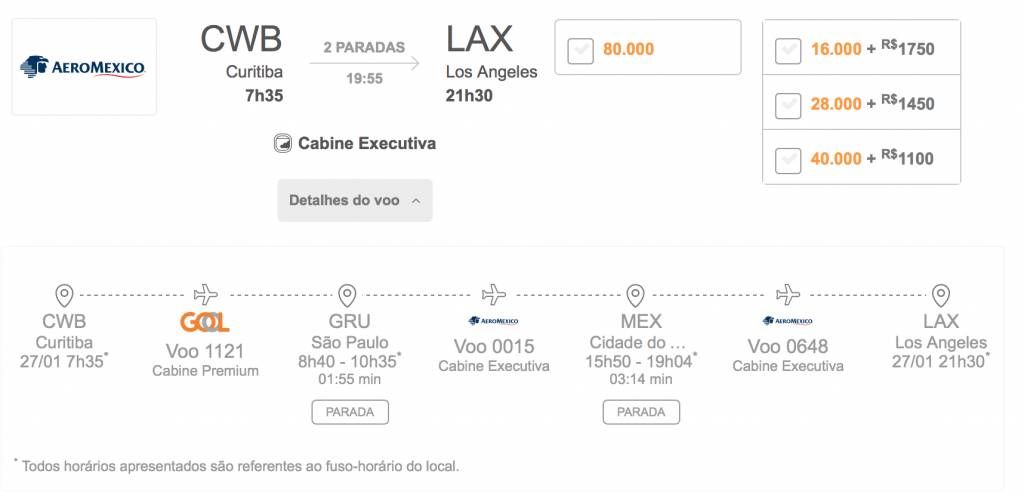The height and width of the screenshot is (495, 1024).
Task: Click the GRU São Paulo location pin icon
Action: tap(347, 295)
